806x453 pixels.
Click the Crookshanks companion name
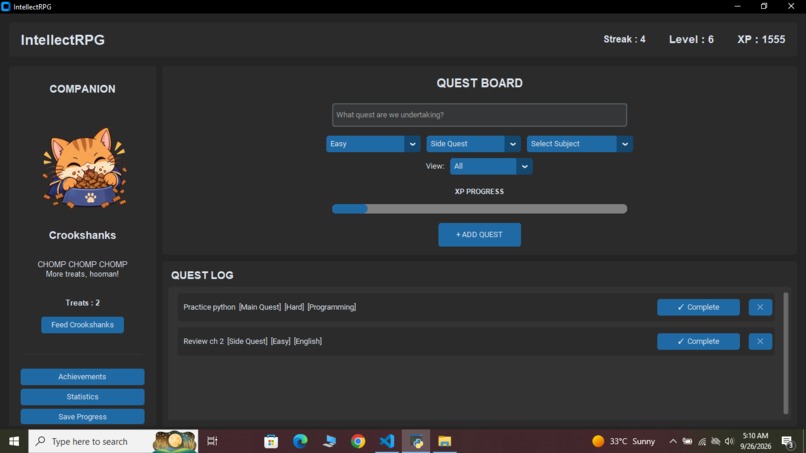[82, 235]
